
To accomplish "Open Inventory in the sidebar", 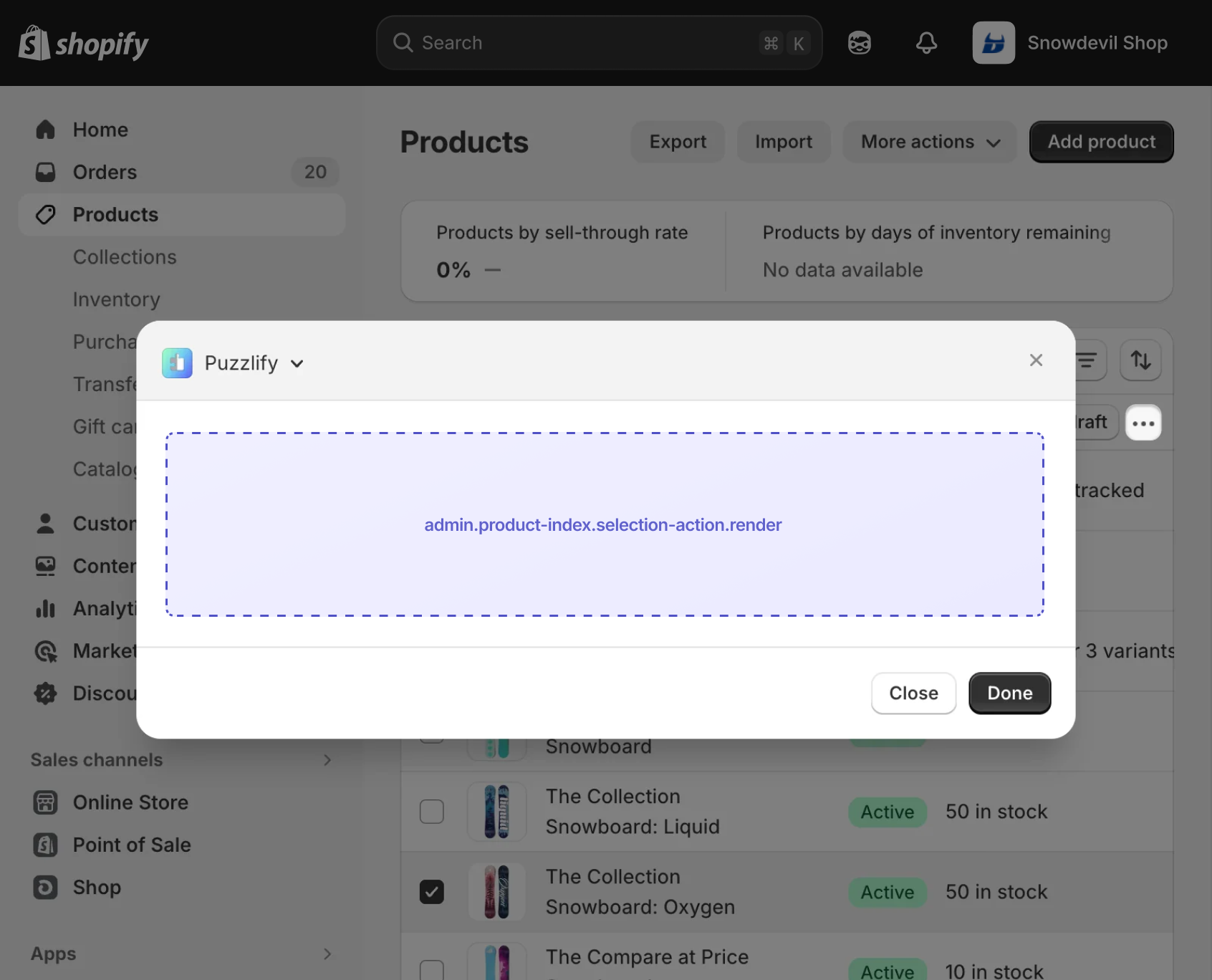I will click(116, 299).
